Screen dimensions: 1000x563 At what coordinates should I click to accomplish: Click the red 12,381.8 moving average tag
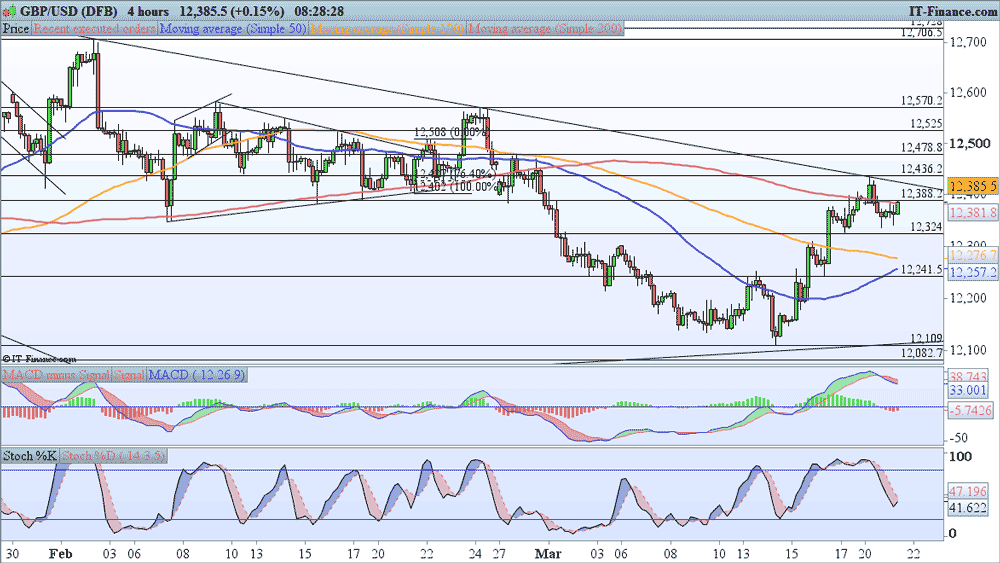(973, 213)
